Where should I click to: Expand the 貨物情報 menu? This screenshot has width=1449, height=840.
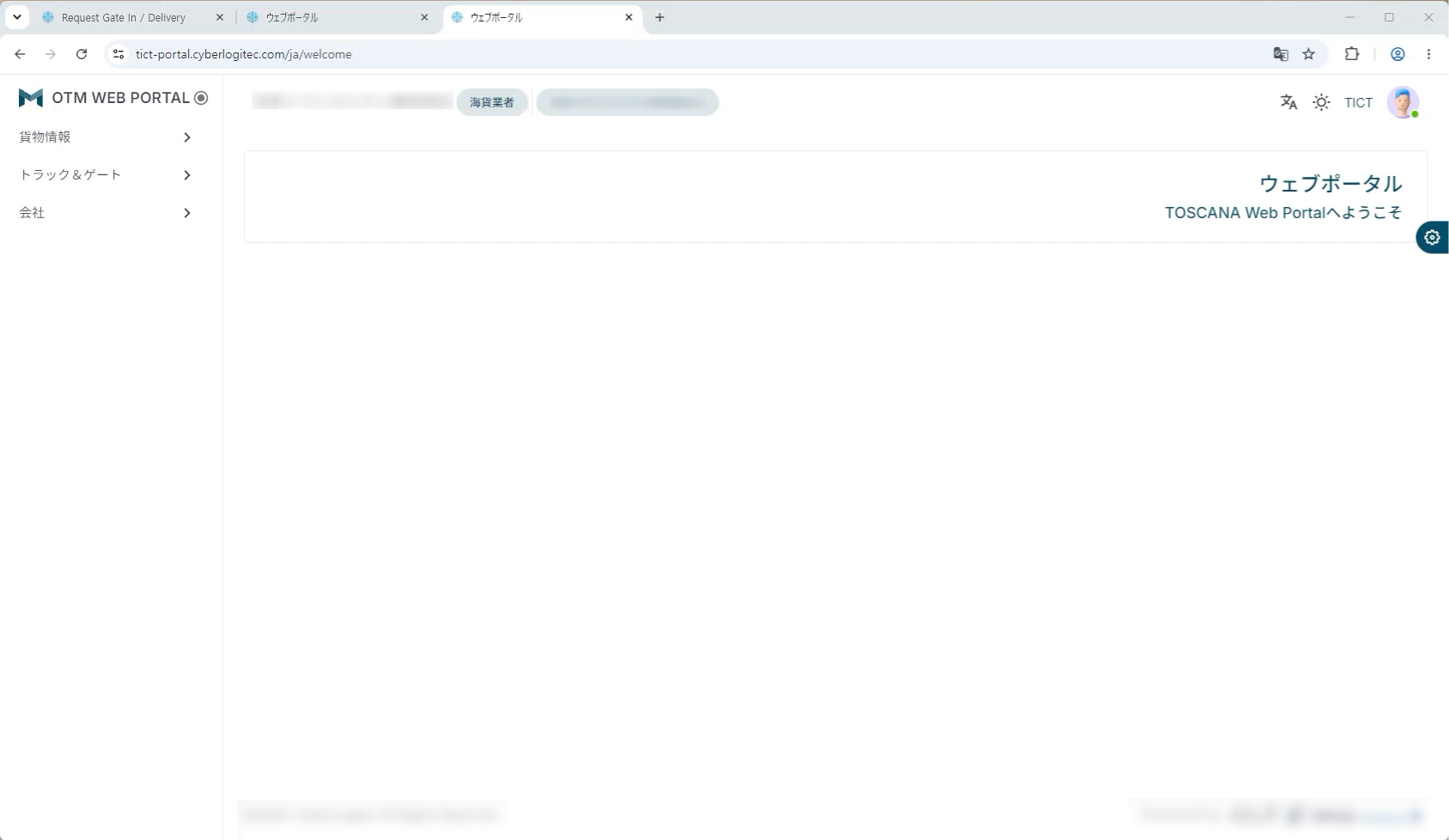tap(105, 137)
